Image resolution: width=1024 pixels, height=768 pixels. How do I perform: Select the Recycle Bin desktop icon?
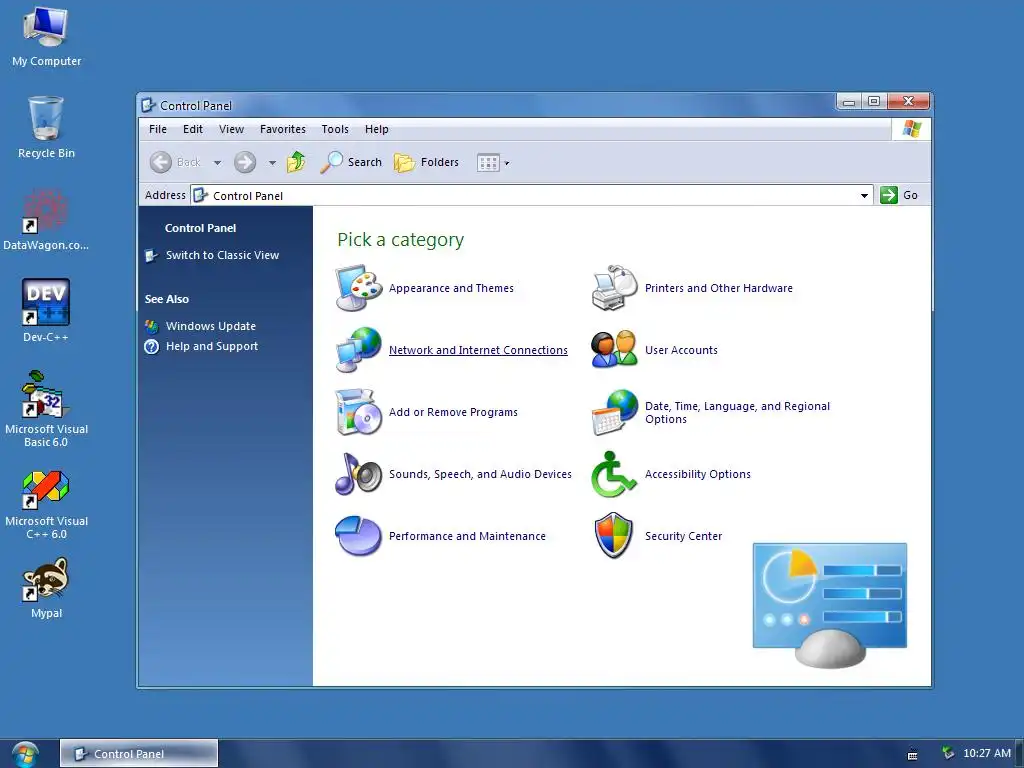click(46, 127)
